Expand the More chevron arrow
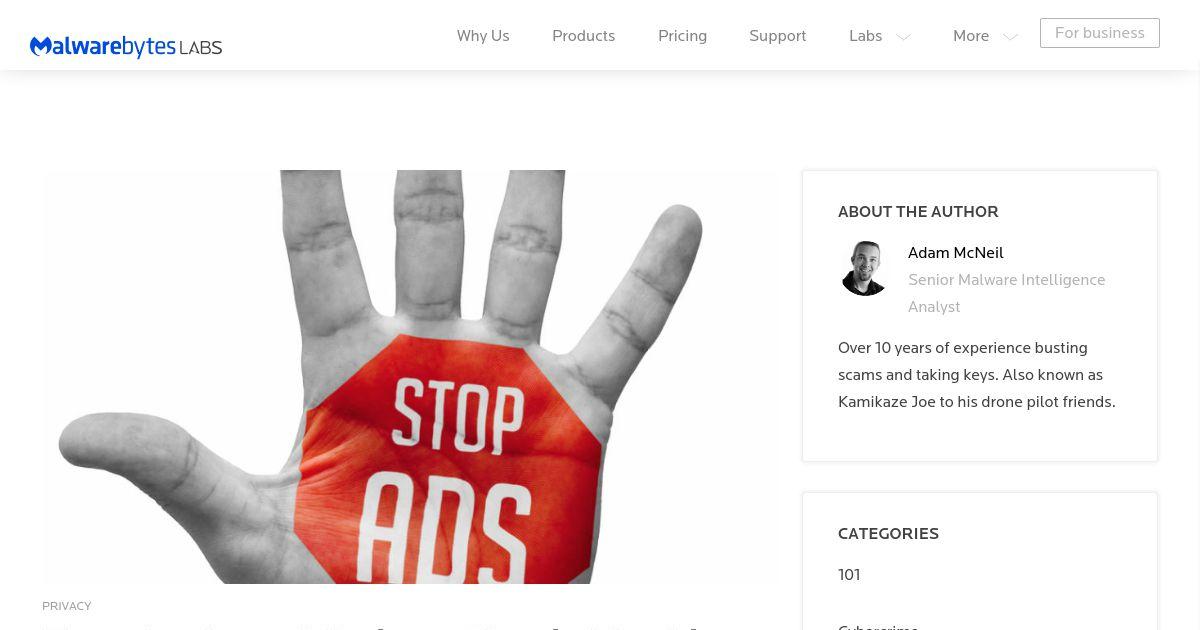The image size is (1200, 630). pyautogui.click(x=1010, y=37)
